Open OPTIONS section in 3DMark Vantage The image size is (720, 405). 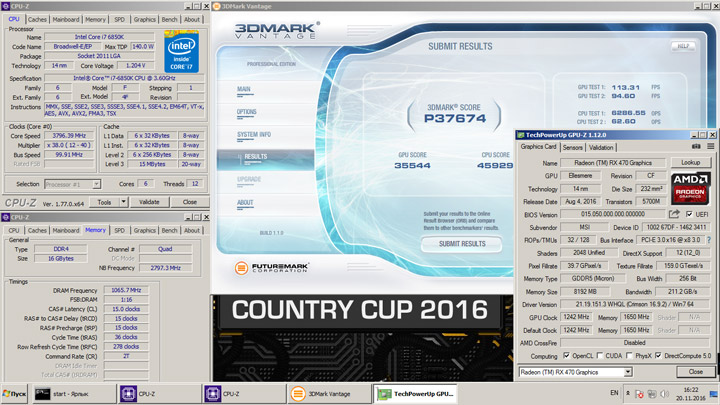click(x=247, y=112)
